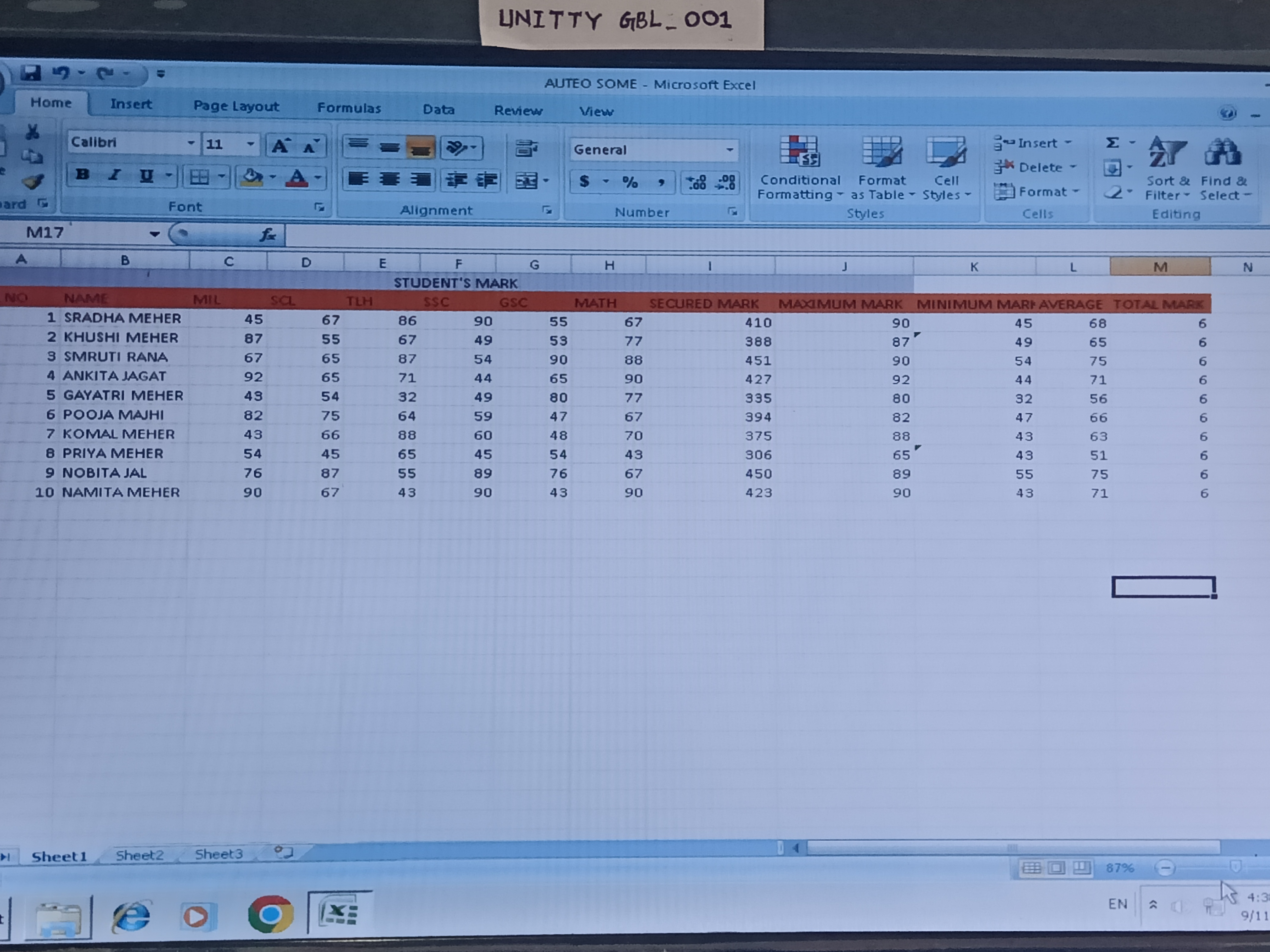
Task: Click the zoom out minus on zoom slider
Action: click(1165, 868)
